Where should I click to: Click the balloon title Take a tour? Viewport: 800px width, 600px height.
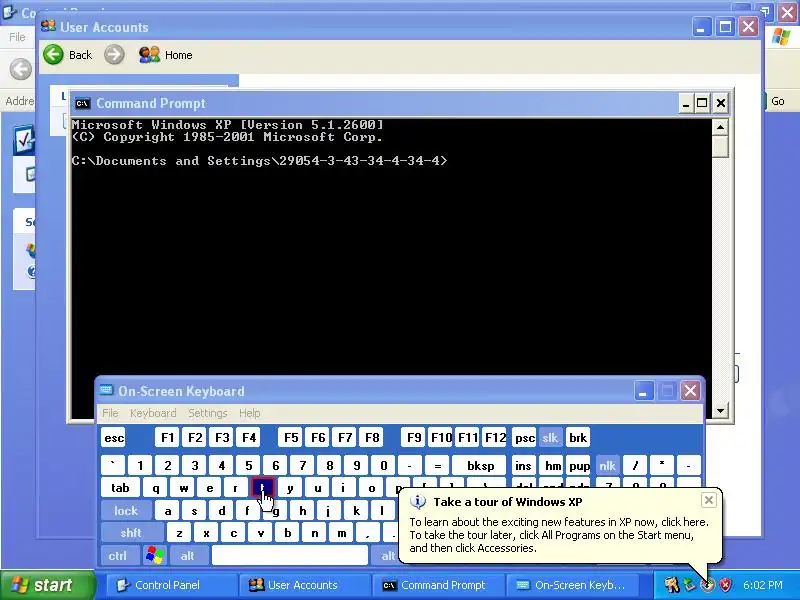tap(508, 502)
